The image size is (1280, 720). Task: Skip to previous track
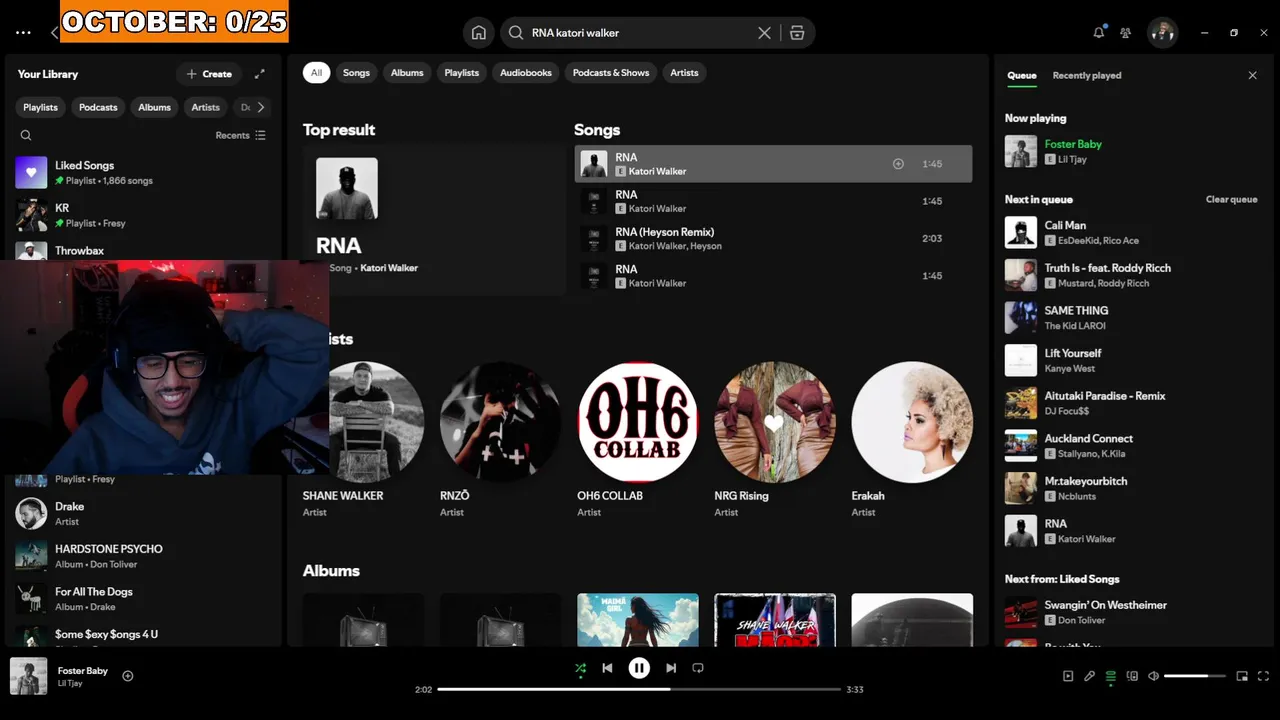point(607,668)
